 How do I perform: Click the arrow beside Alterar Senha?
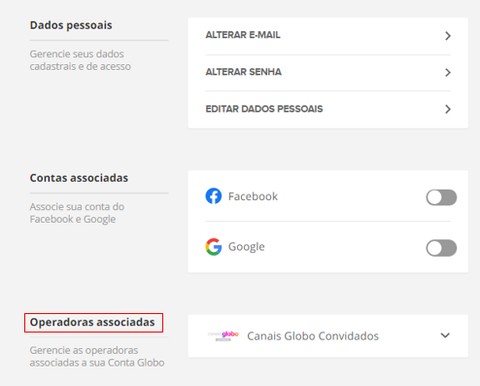448,72
